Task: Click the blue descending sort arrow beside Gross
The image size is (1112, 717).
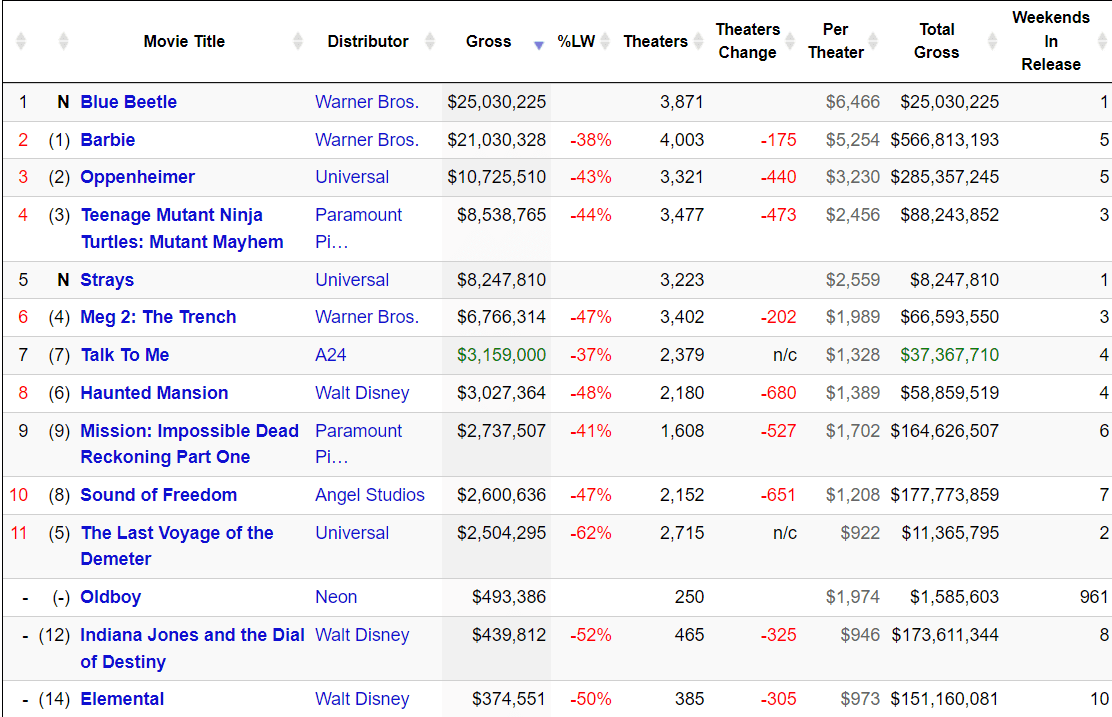Action: point(539,45)
